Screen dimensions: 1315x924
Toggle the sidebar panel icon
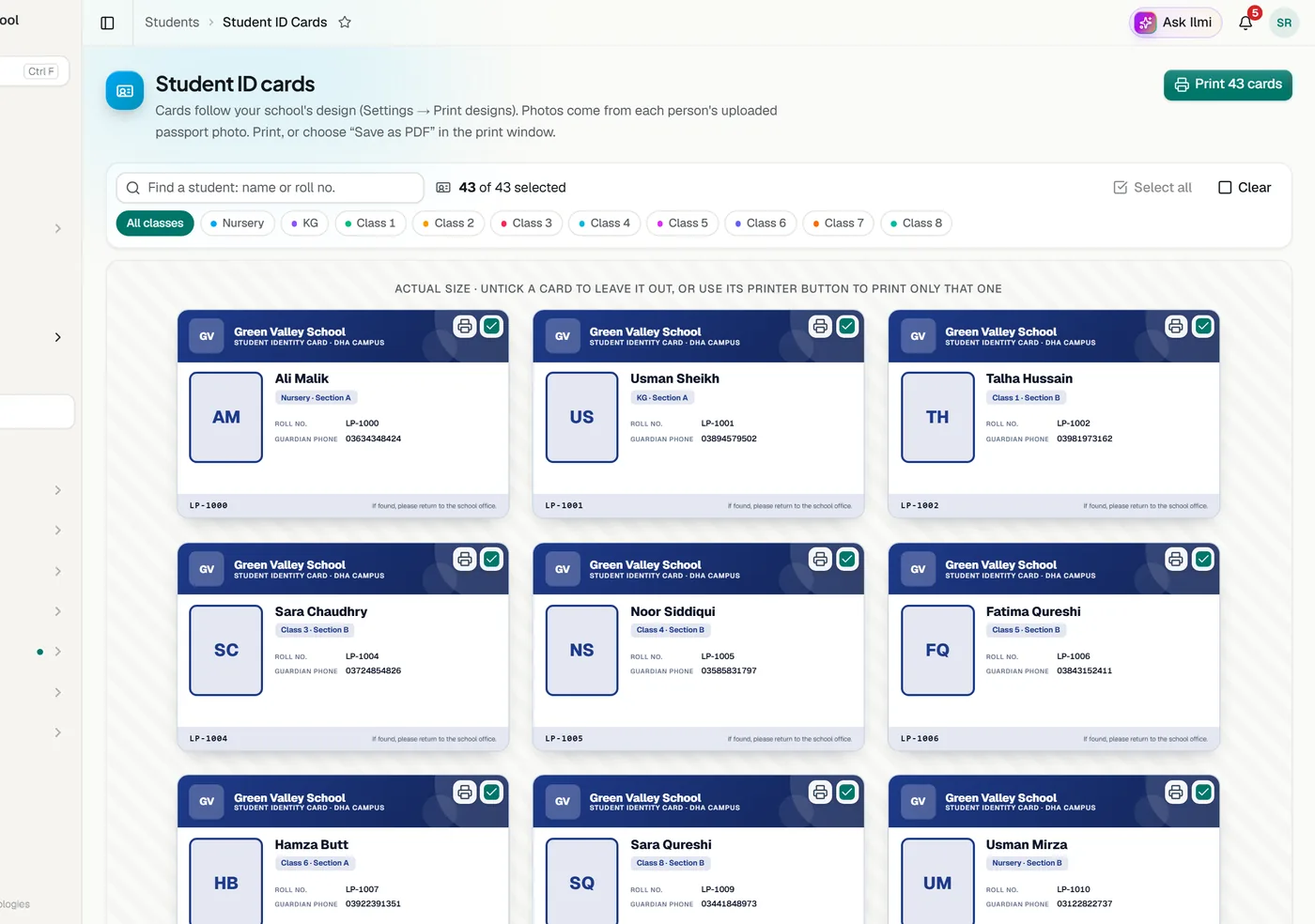pyautogui.click(x=107, y=23)
